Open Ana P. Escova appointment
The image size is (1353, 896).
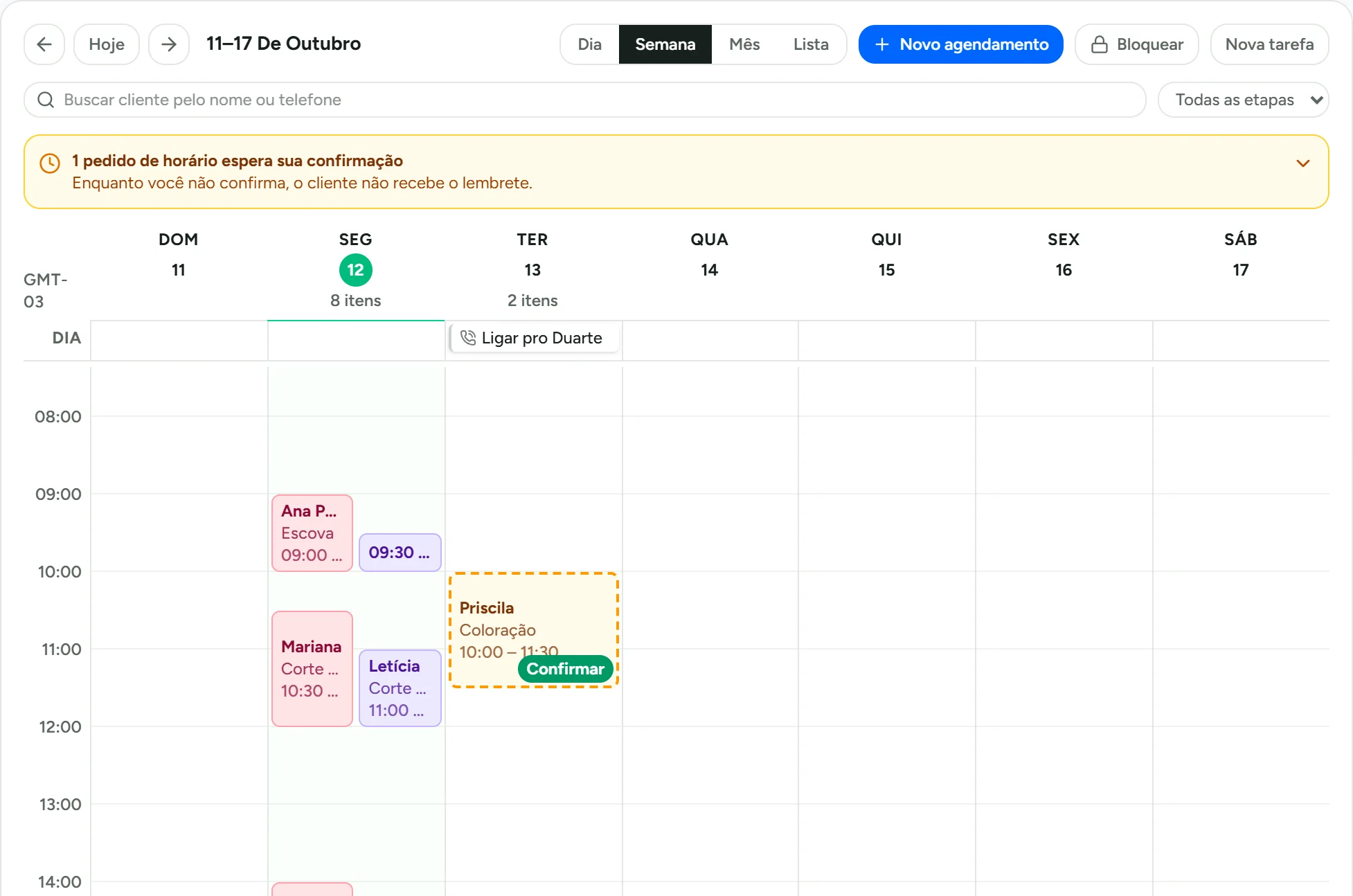click(312, 533)
